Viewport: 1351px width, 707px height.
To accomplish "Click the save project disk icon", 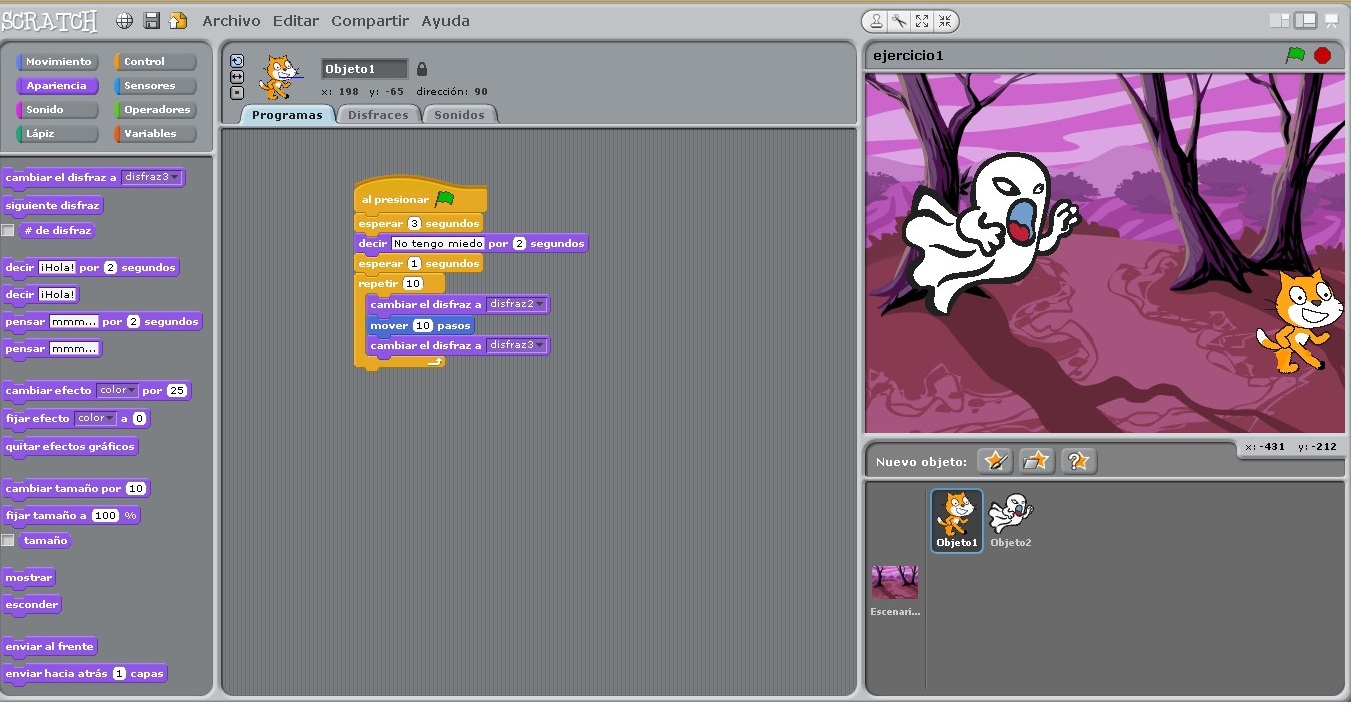I will (152, 21).
